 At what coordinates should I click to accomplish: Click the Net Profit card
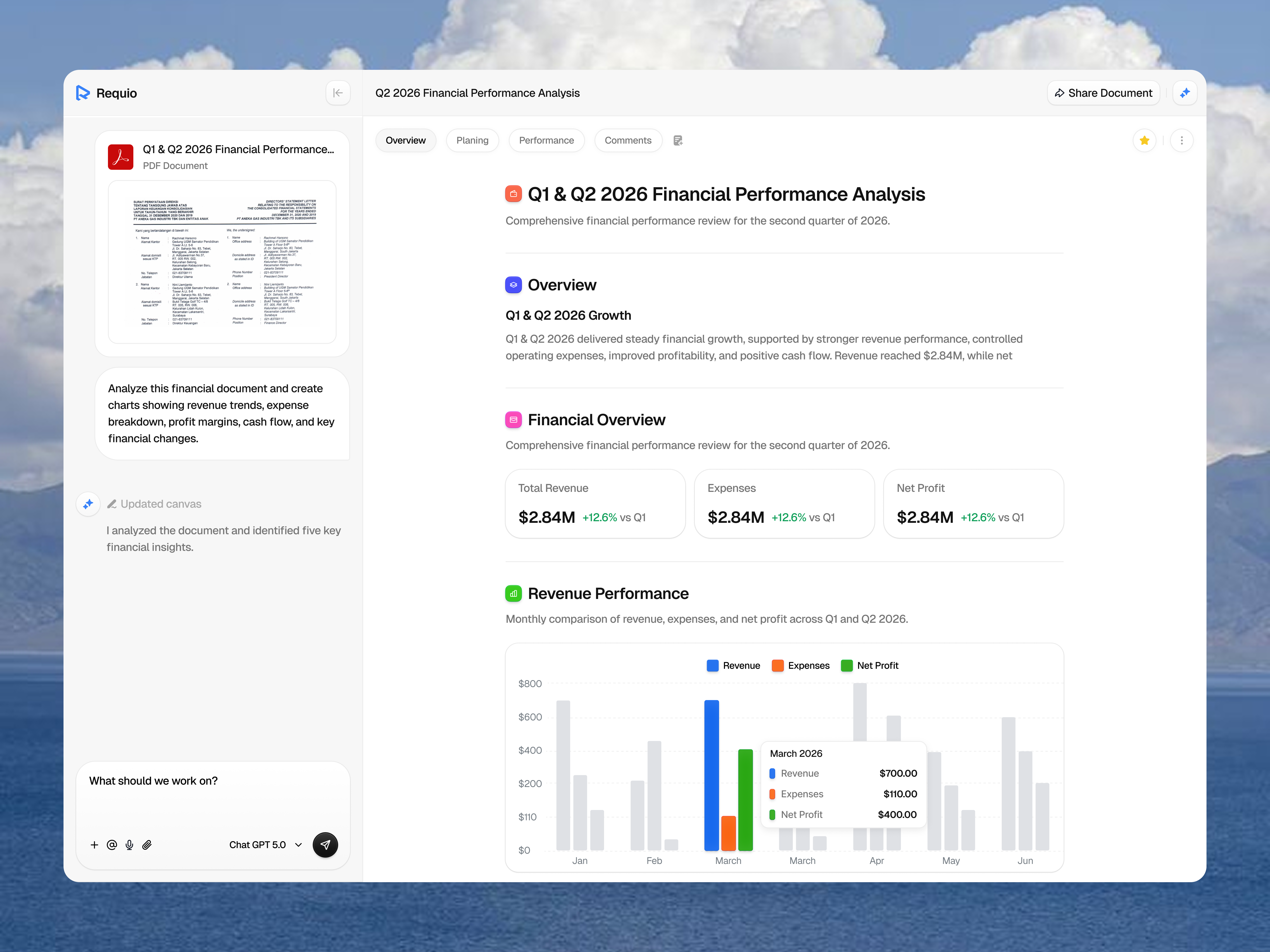pyautogui.click(x=974, y=504)
